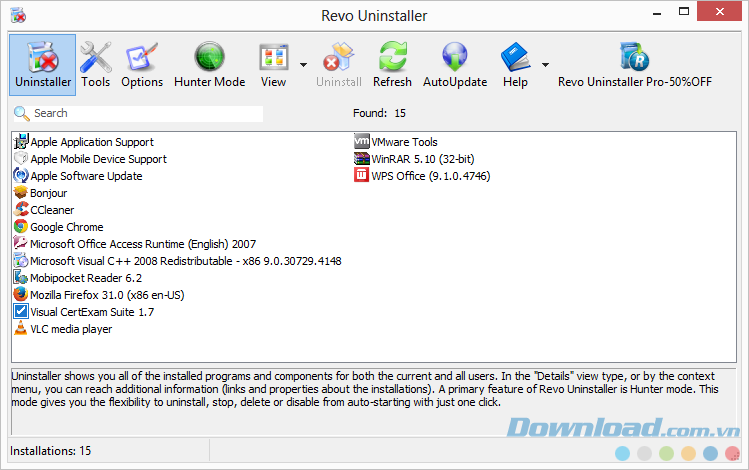Open the Options dialog
Screen dimensions: 749x470
coord(142,65)
